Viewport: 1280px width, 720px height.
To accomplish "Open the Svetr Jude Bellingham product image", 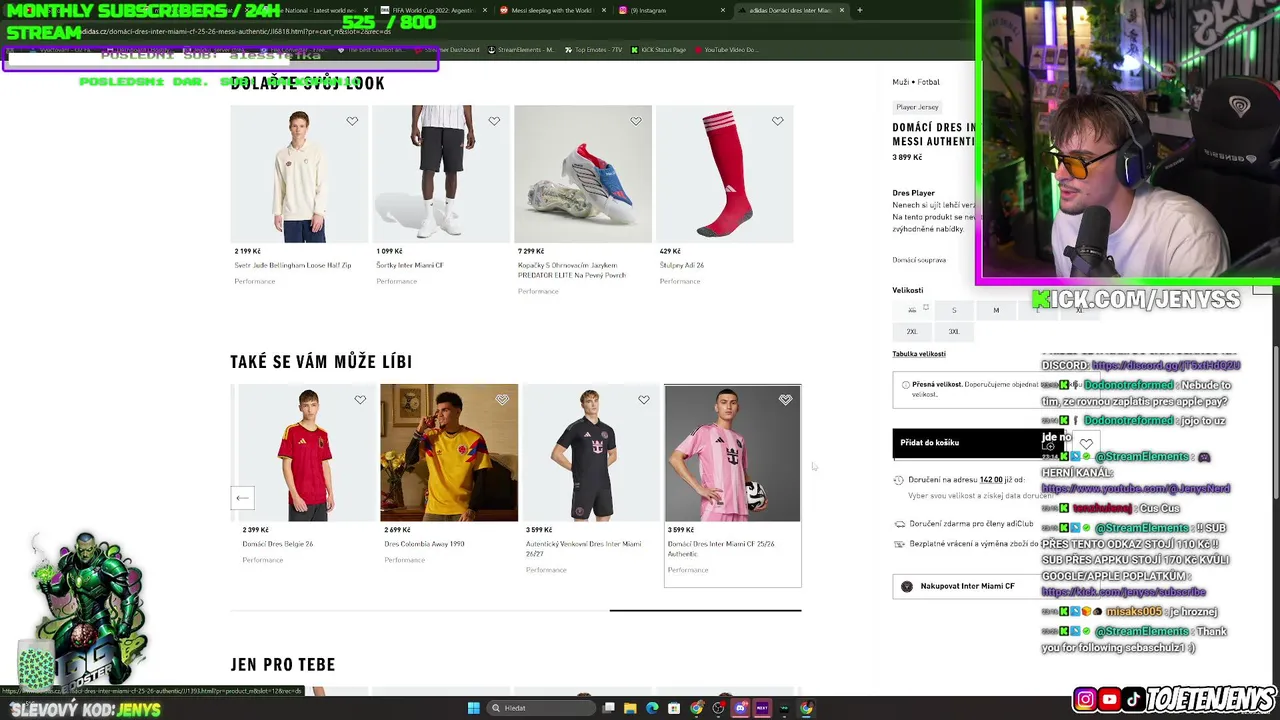I will [299, 174].
